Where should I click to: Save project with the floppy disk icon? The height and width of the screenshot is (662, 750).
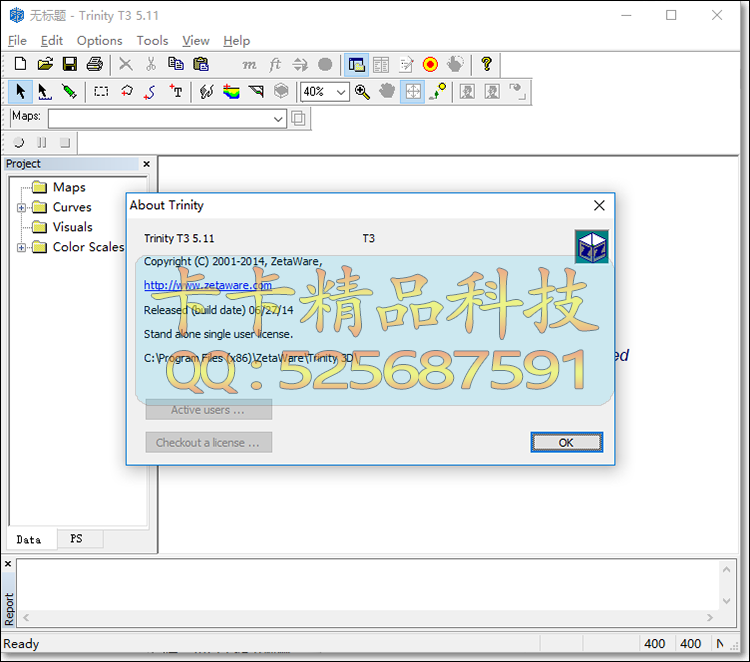(70, 64)
